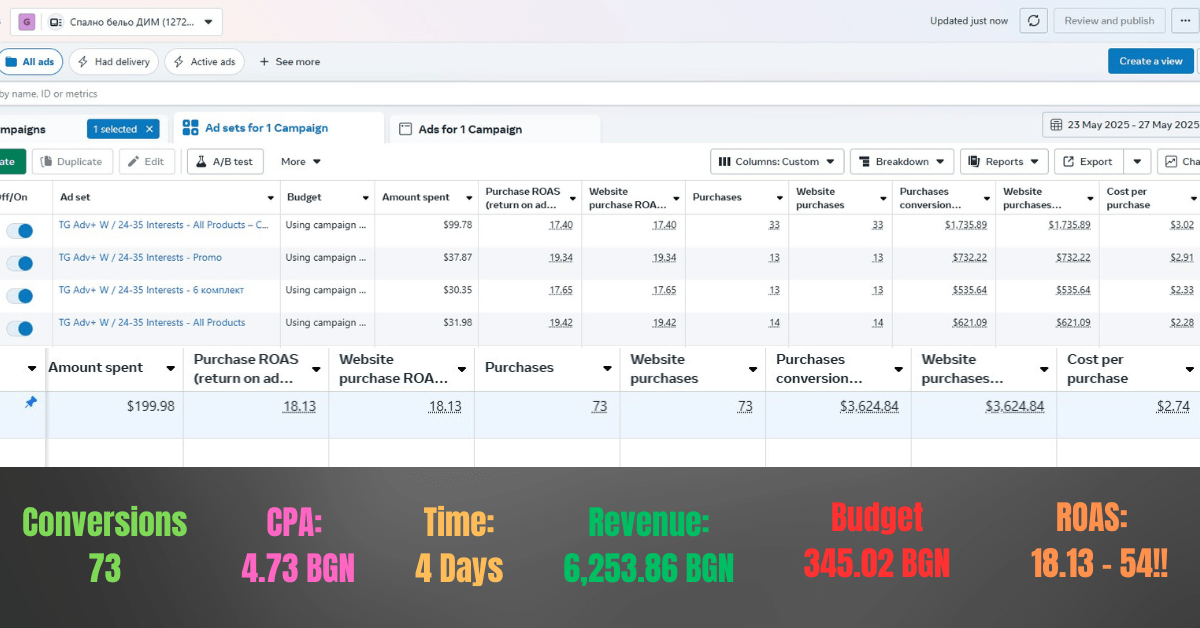
Task: Click the Review and publish button
Action: pyautogui.click(x=1109, y=21)
